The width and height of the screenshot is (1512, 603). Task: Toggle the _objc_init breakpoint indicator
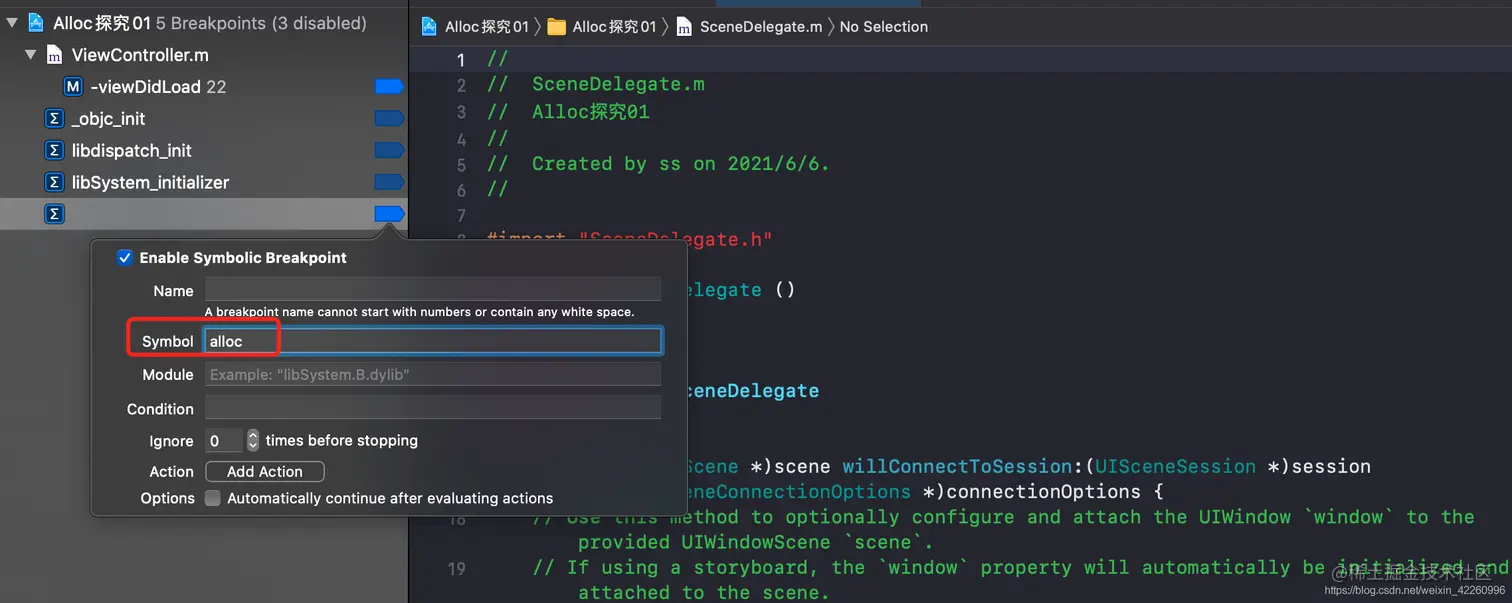click(389, 119)
